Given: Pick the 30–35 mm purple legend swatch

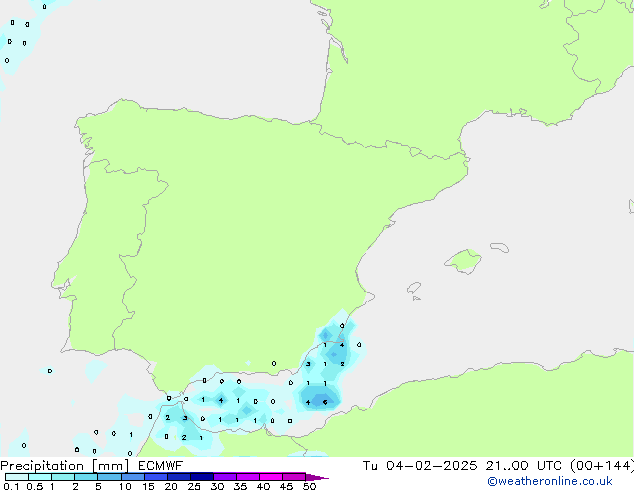Looking at the screenshot, I should [x=224, y=477].
